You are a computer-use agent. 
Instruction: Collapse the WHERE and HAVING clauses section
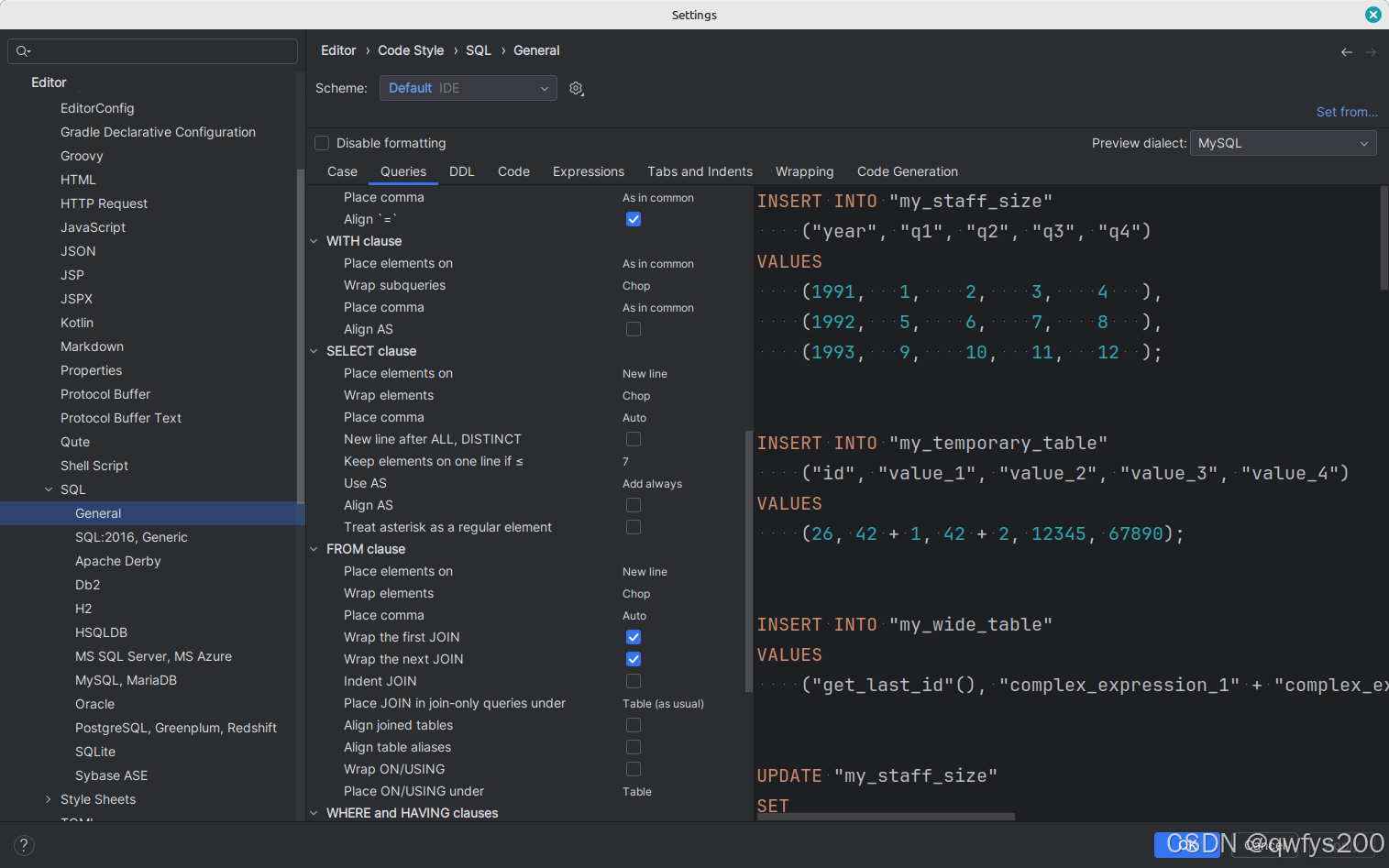click(314, 813)
